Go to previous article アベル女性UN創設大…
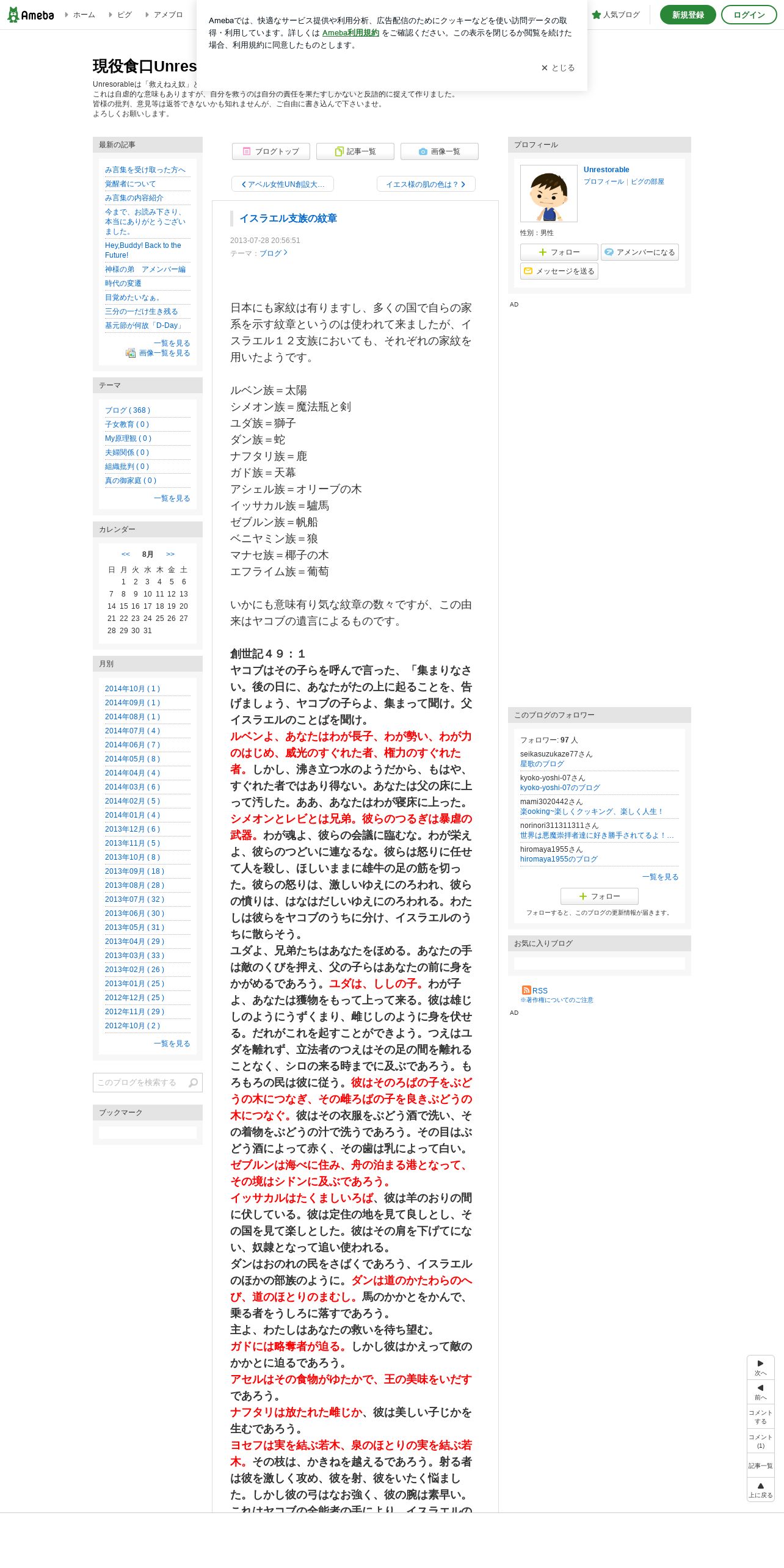Viewport: 784px width, 1568px height. point(283,184)
